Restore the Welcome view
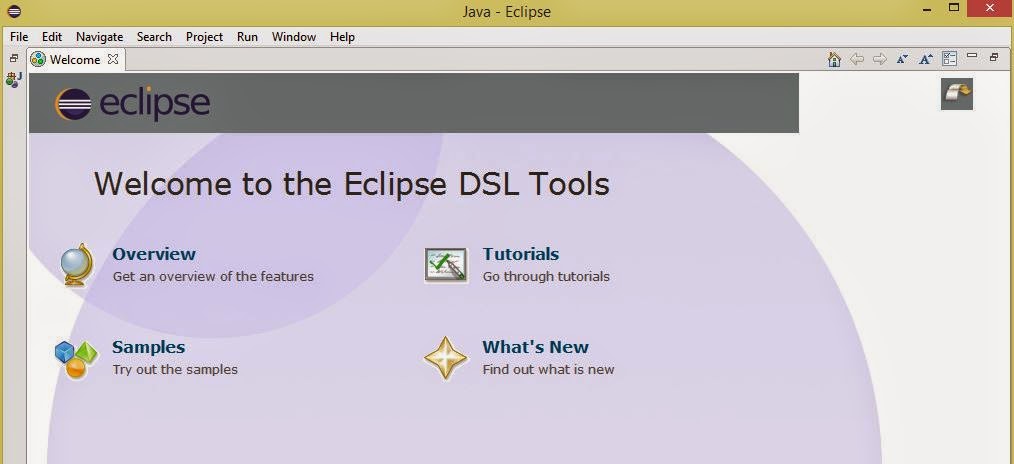 tap(994, 58)
